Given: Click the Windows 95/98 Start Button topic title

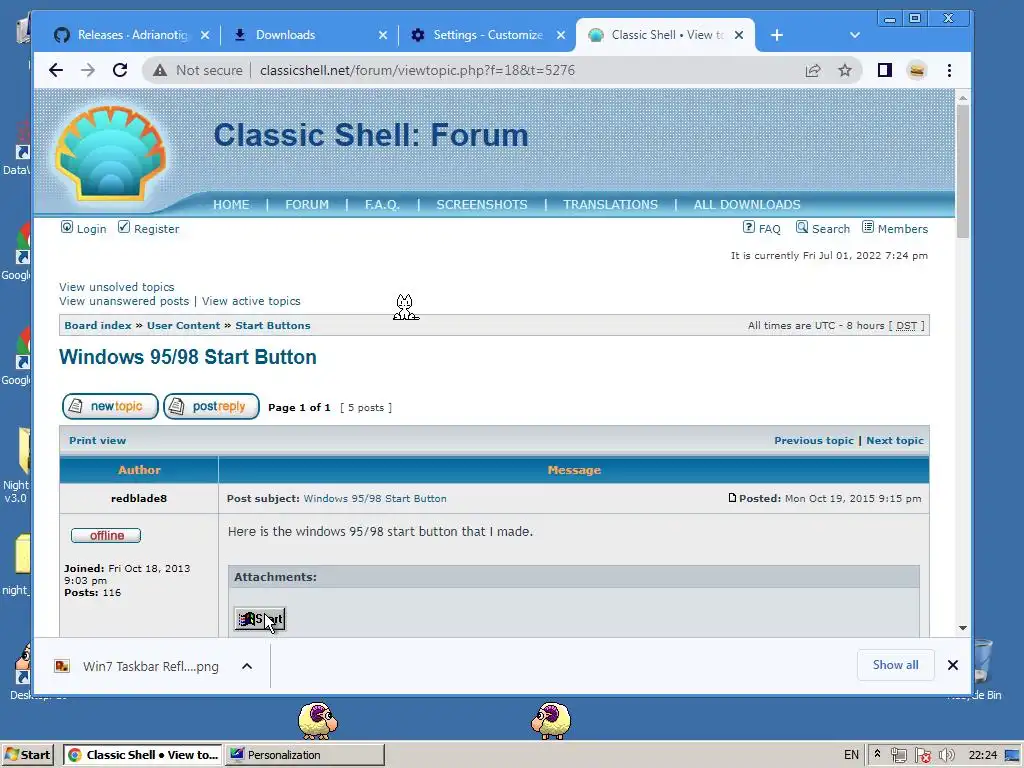Looking at the screenshot, I should pyautogui.click(x=188, y=357).
